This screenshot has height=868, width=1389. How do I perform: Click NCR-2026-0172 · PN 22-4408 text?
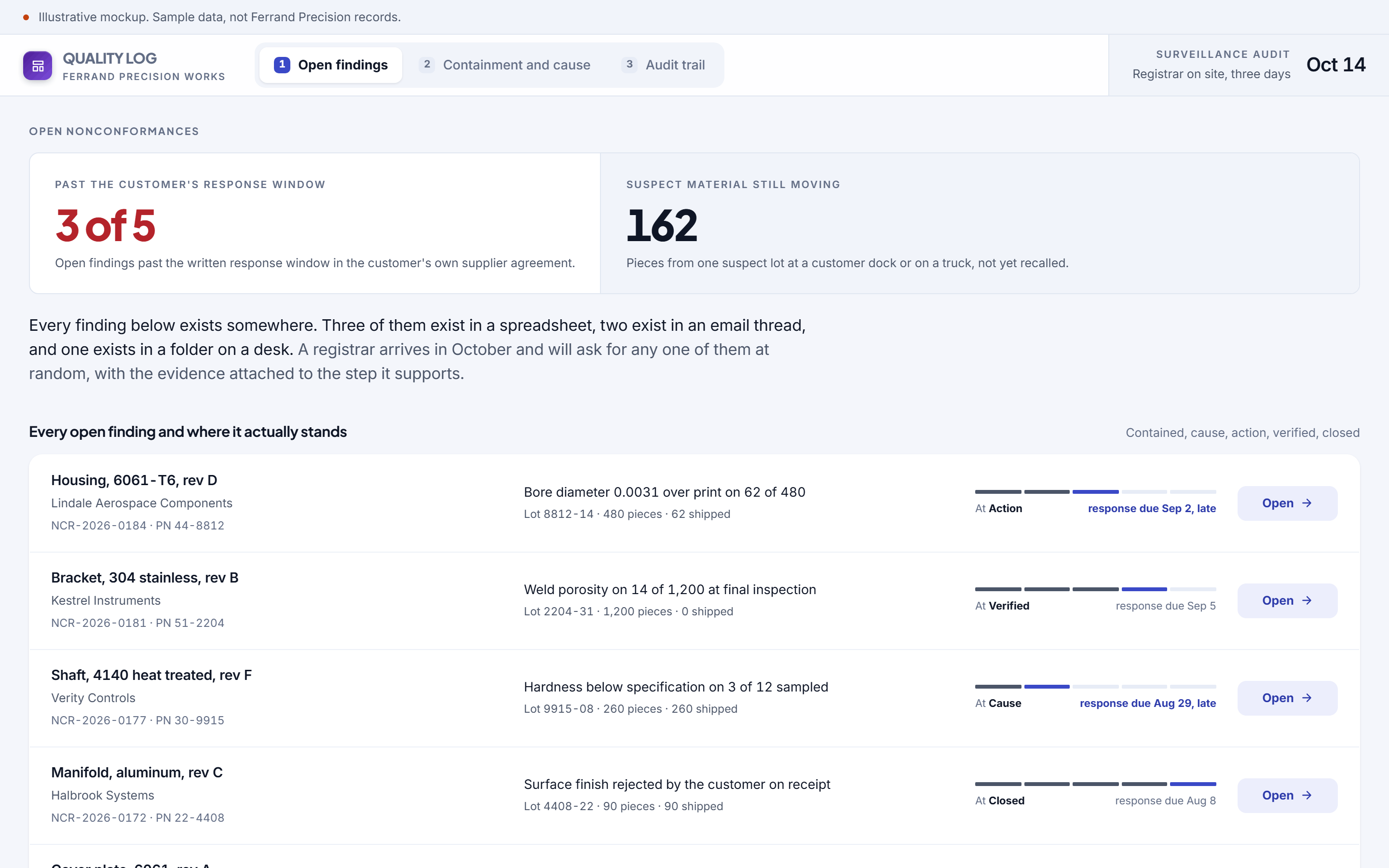tap(138, 818)
